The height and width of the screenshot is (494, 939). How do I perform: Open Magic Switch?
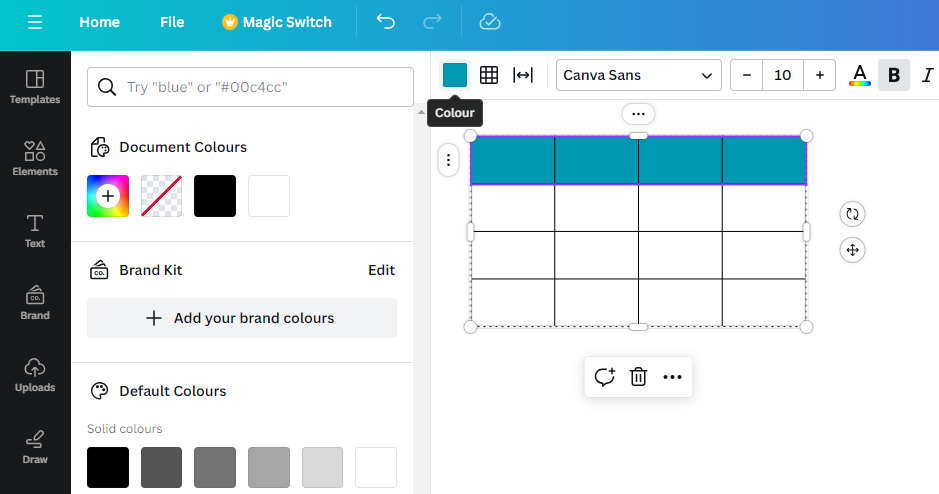[277, 22]
